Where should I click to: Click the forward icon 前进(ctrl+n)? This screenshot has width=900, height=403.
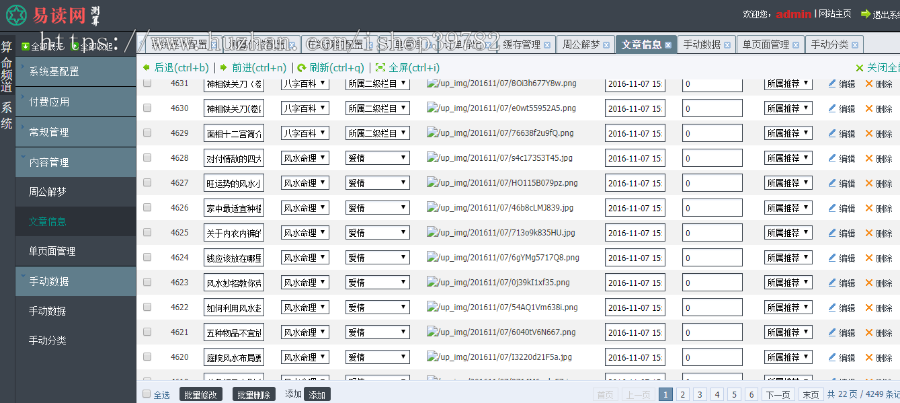pos(223,67)
